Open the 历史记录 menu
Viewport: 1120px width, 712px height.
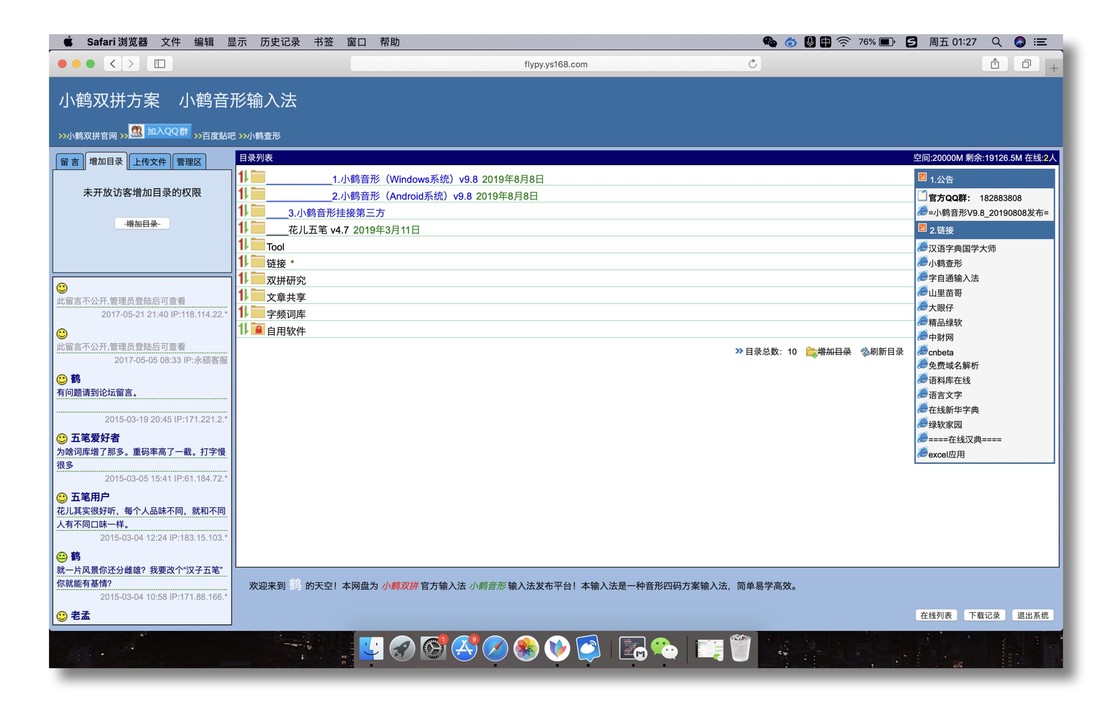279,42
